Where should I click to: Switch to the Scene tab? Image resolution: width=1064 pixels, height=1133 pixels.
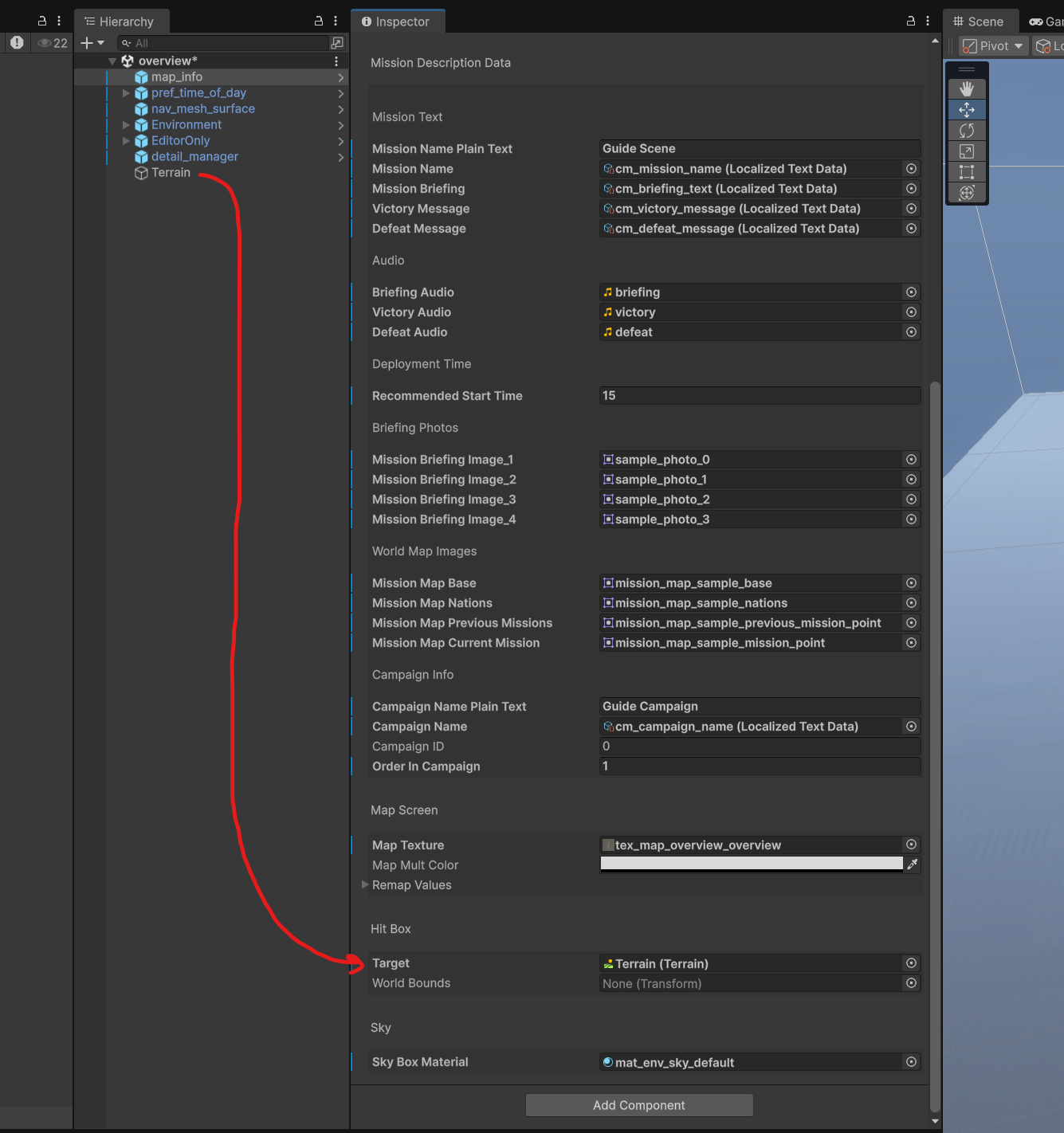pos(979,22)
